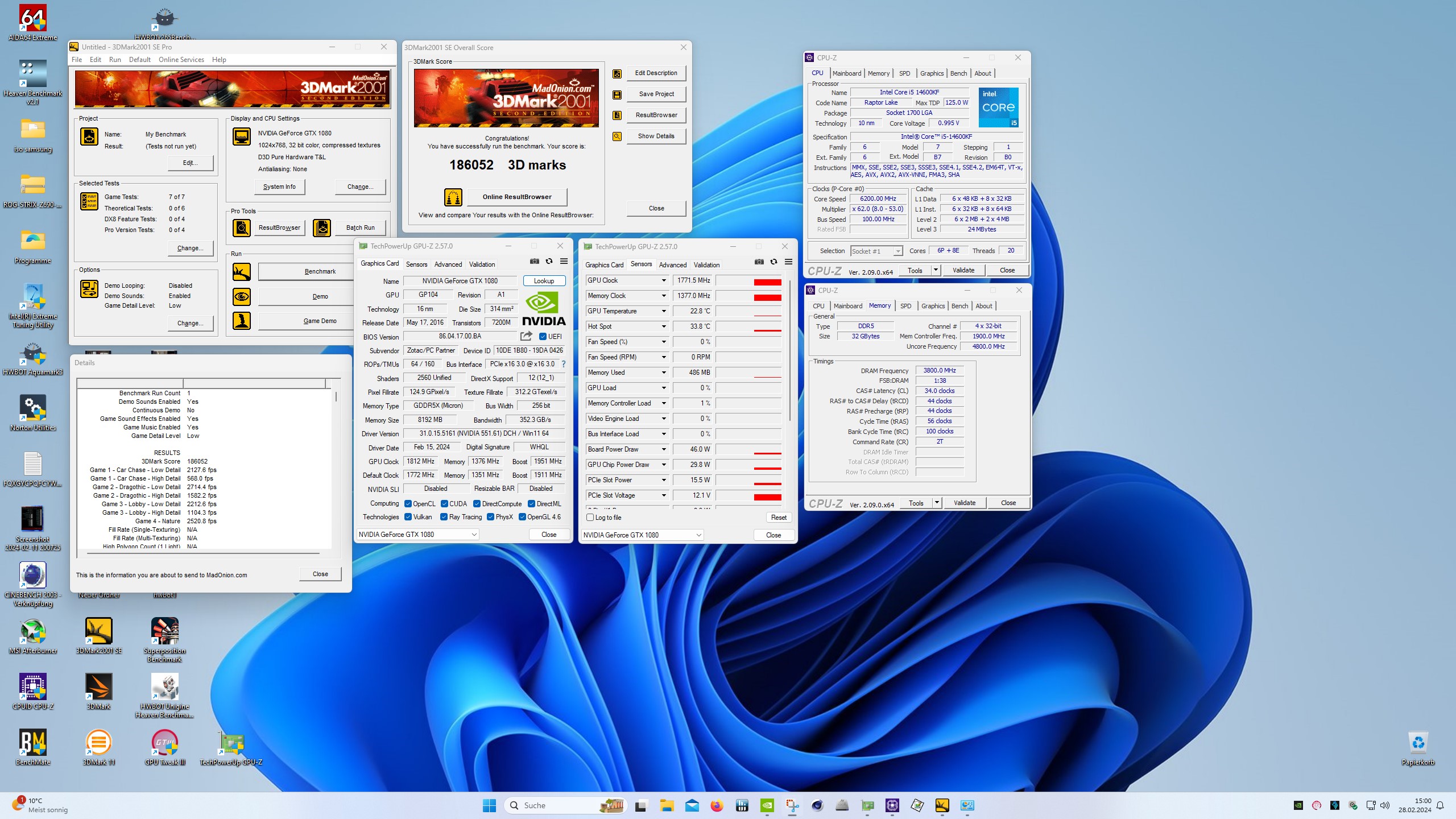Click the refresh icon in GPU-Z Sensors window
Viewport: 1456px width, 819px height.
773,262
